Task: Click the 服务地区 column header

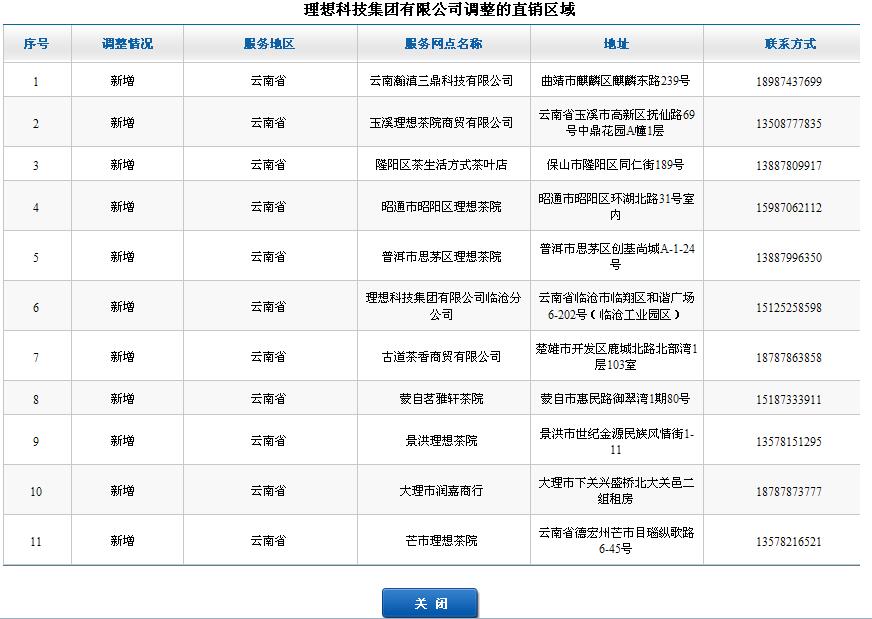Action: click(269, 44)
